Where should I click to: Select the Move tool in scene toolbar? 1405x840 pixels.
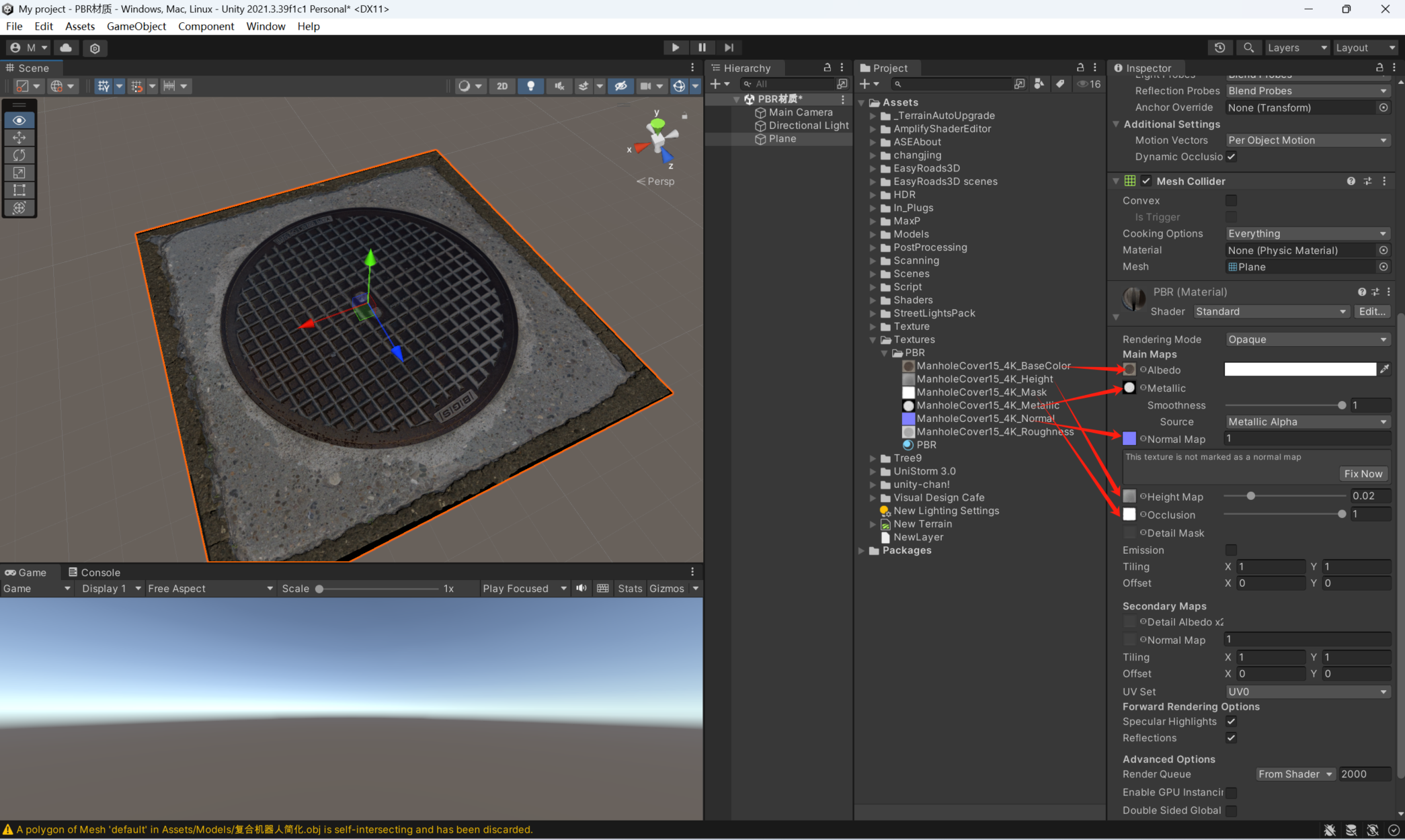19,138
